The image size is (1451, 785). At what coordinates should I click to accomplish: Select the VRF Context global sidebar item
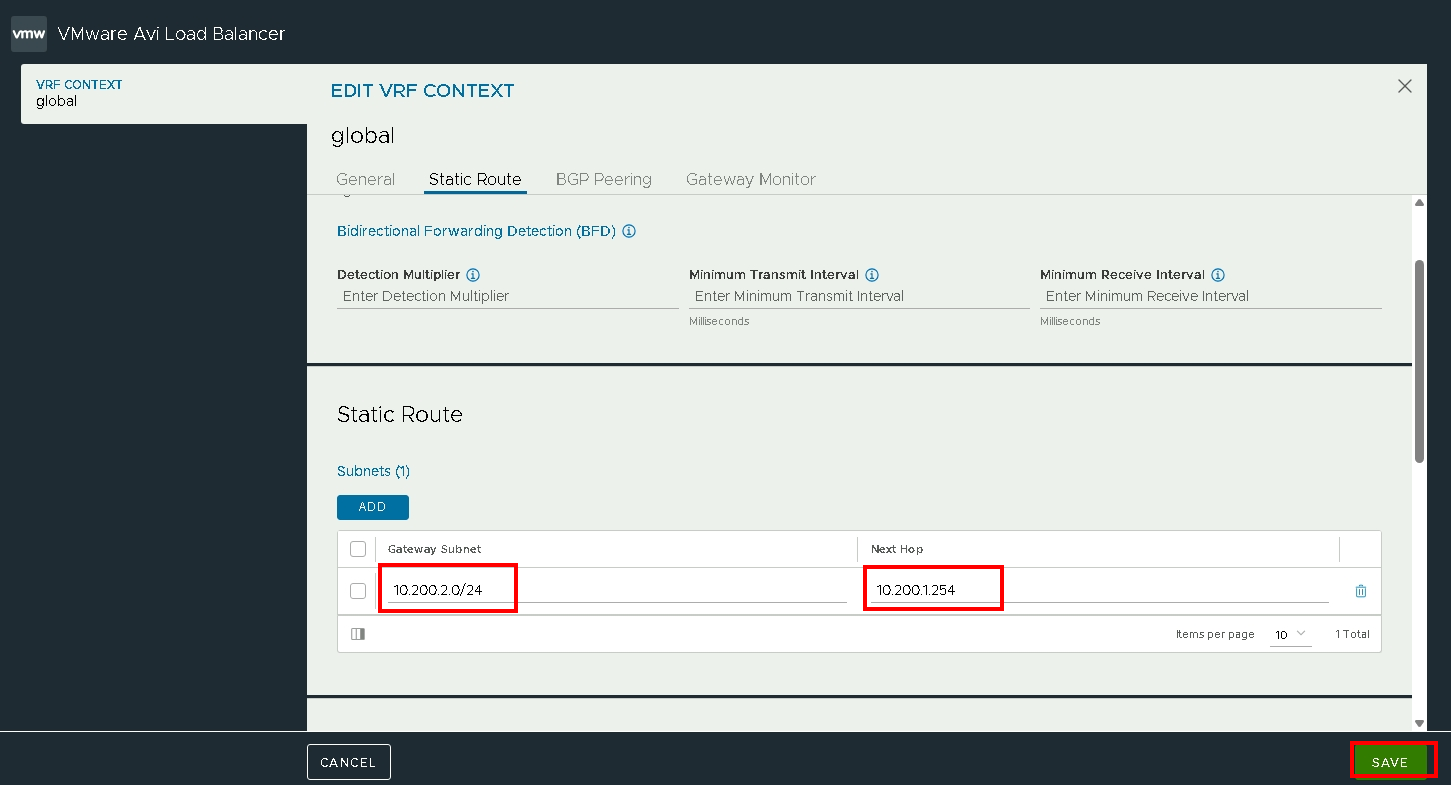(164, 94)
